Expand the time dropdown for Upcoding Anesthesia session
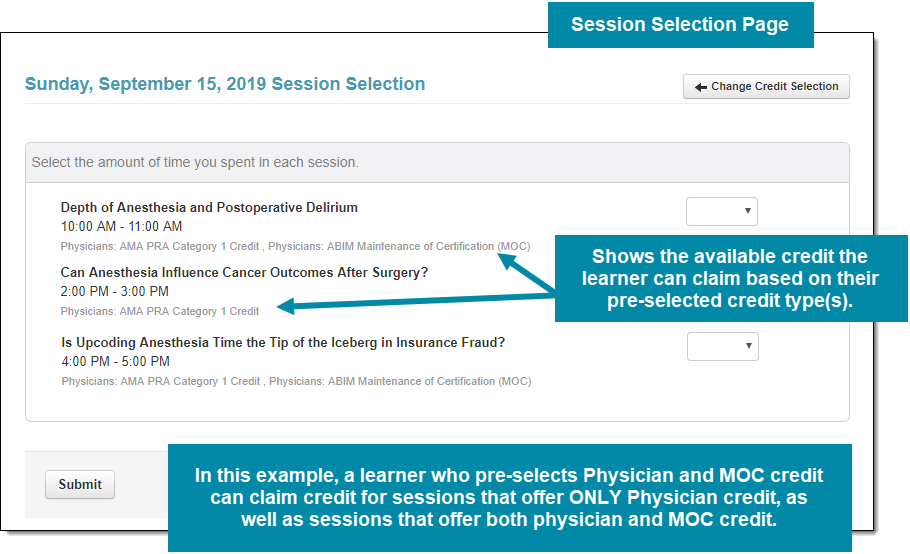910x554 pixels. (x=723, y=346)
